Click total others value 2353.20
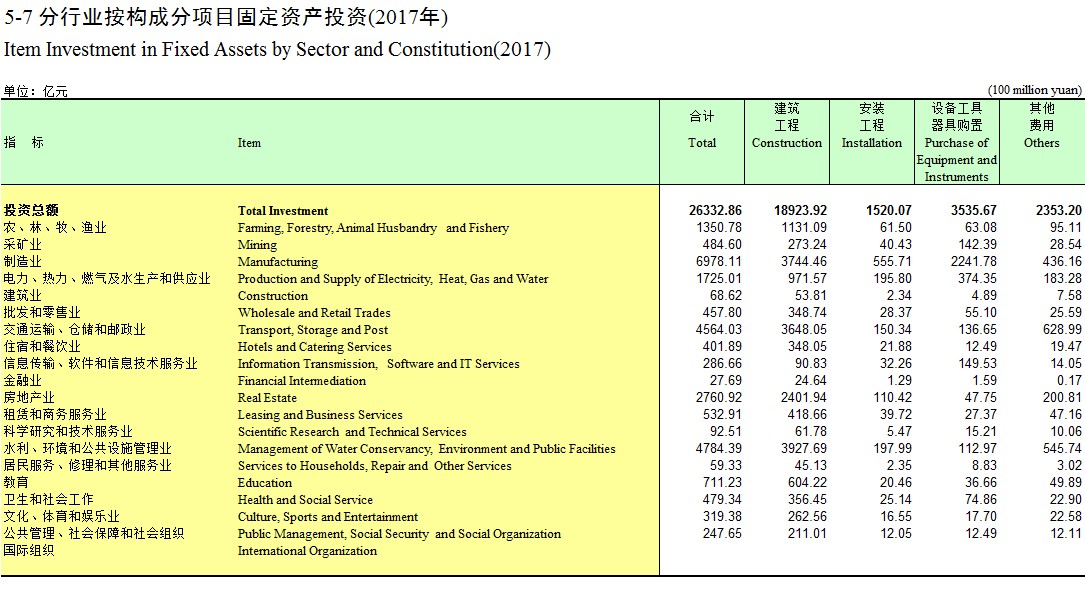 coord(1059,210)
